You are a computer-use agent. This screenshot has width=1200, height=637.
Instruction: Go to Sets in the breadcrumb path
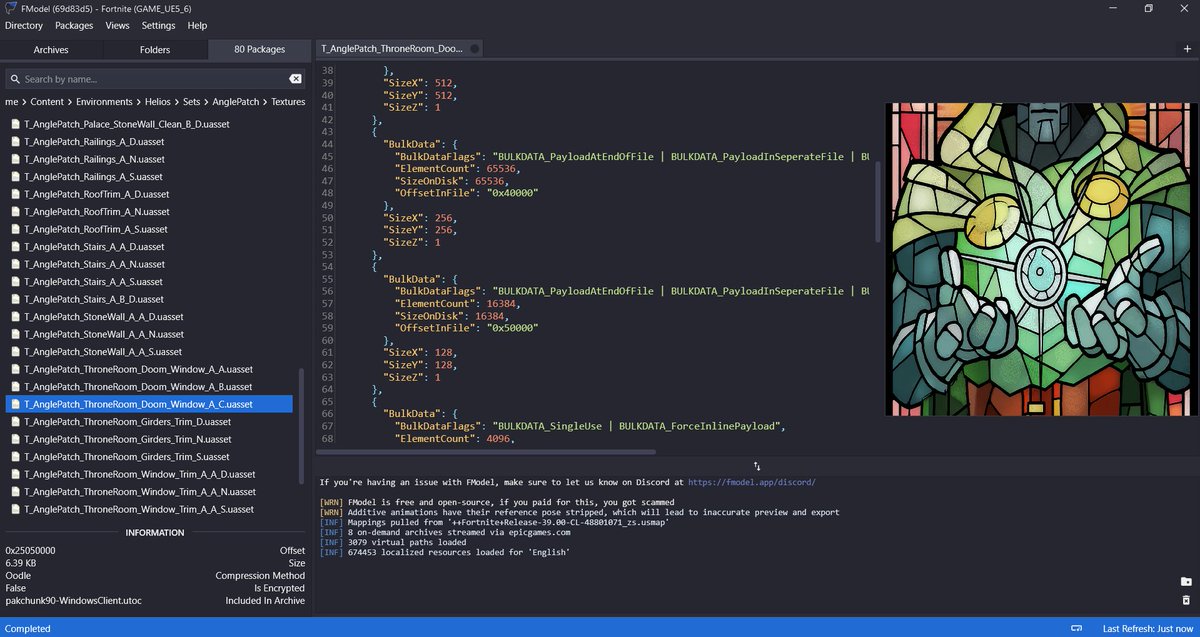[191, 102]
